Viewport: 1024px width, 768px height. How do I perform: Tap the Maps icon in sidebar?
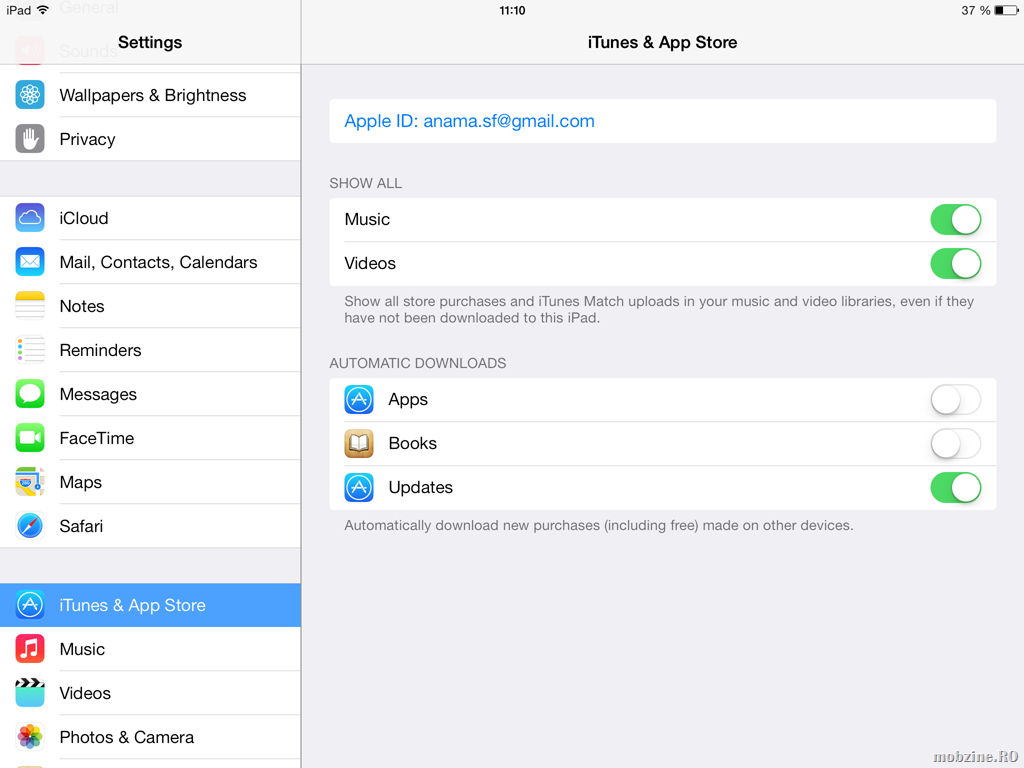click(30, 482)
